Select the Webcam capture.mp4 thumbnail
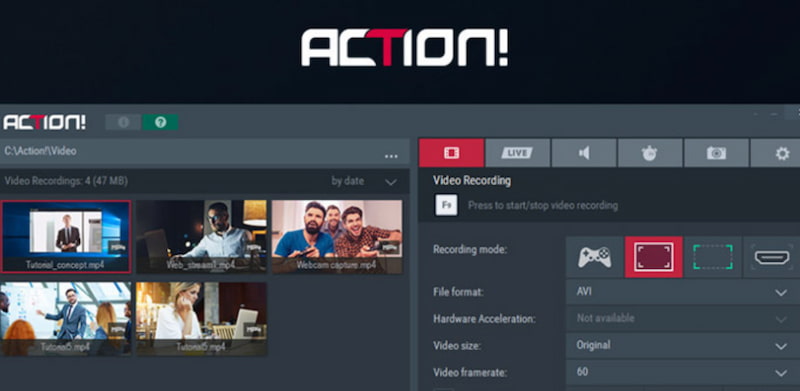Image resolution: width=800 pixels, height=391 pixels. pos(337,236)
